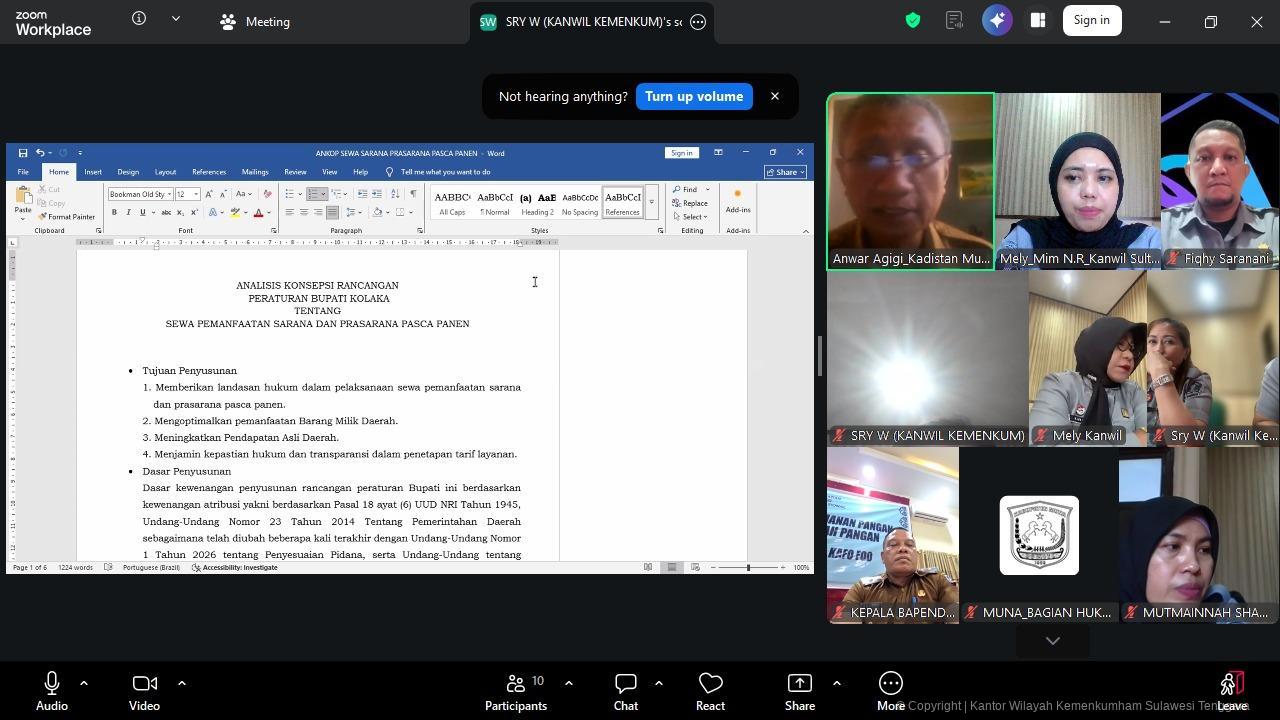Screen dimensions: 1280x720
Task: Toggle the Video camera on or off
Action: [x=144, y=691]
